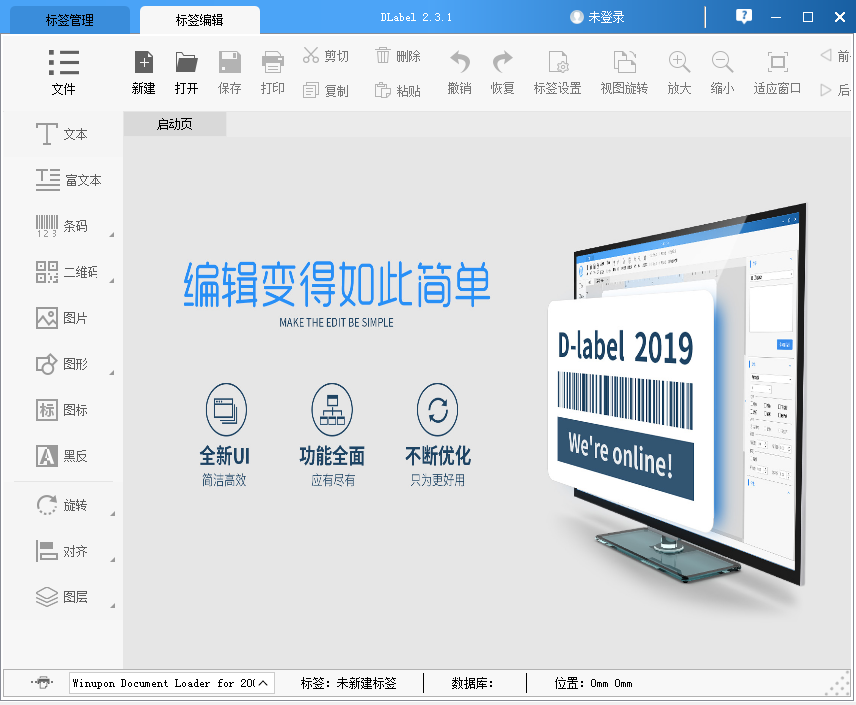This screenshot has width=856, height=705.
Task: Click the printer icon in status bar
Action: [x=43, y=683]
